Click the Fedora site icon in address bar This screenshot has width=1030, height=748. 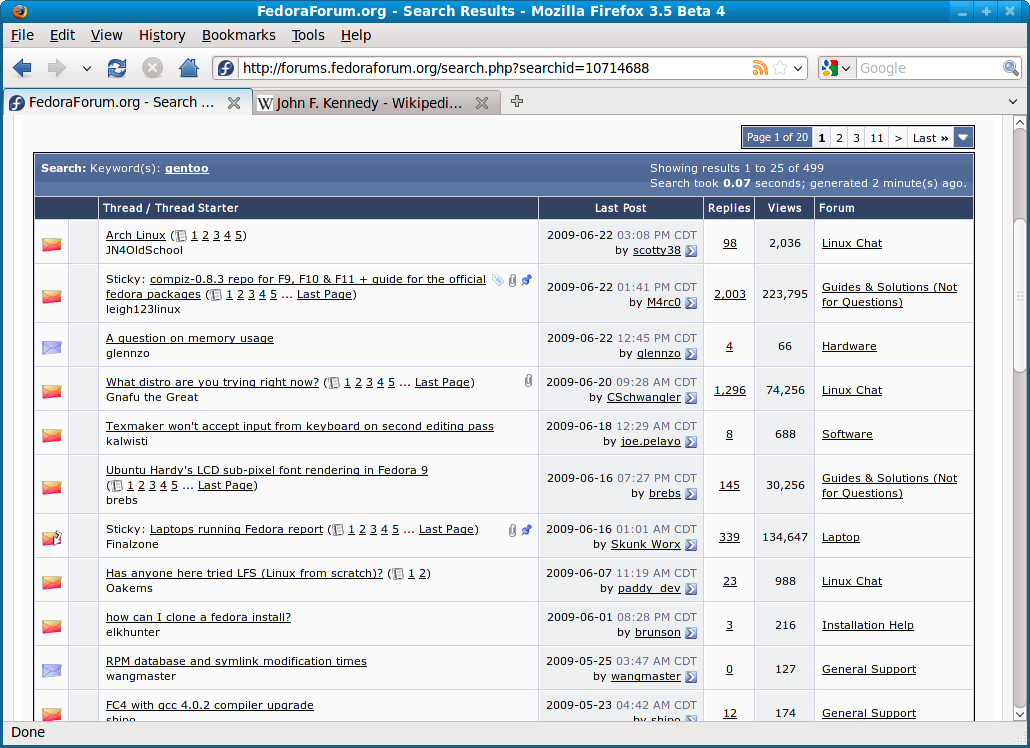[225, 68]
